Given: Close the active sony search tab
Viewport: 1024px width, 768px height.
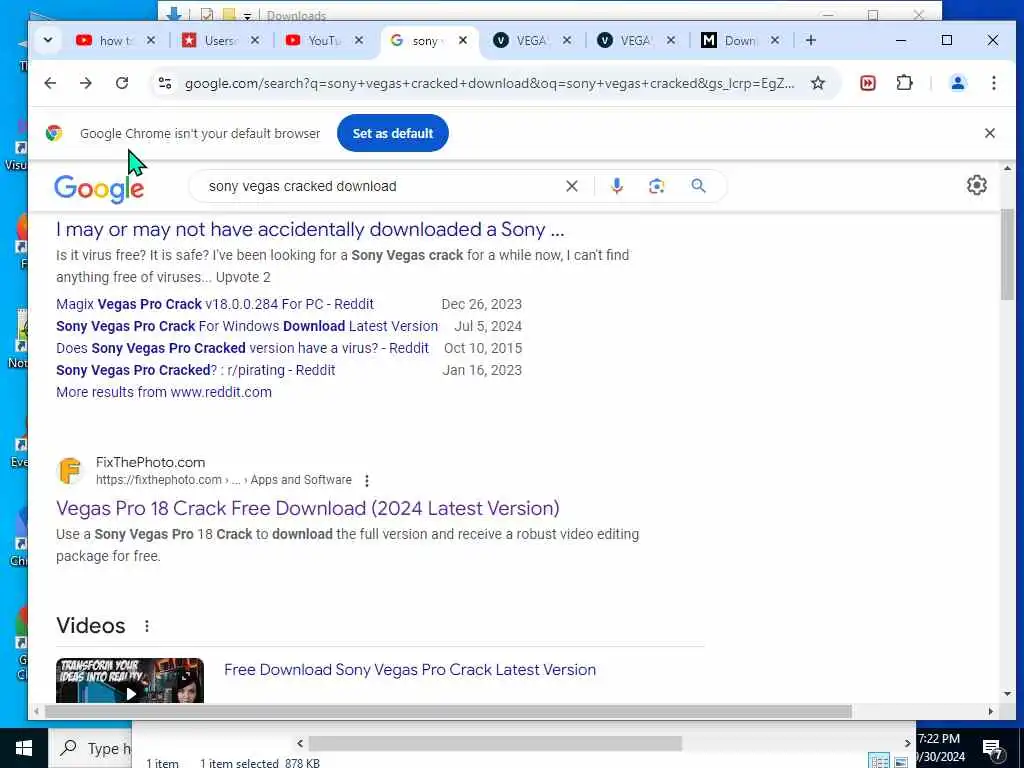Looking at the screenshot, I should coord(462,40).
